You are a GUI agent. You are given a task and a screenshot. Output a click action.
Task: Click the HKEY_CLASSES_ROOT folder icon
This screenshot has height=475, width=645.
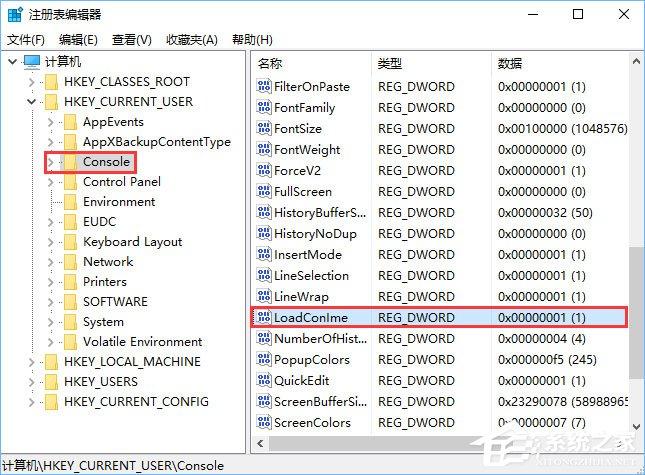51,82
